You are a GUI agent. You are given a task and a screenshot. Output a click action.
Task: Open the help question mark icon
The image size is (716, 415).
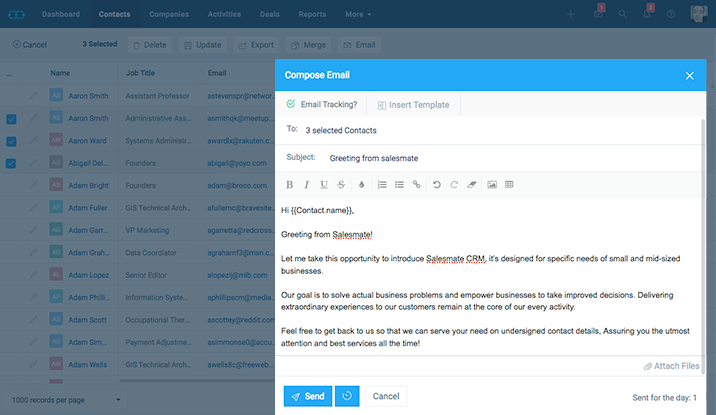coord(671,14)
